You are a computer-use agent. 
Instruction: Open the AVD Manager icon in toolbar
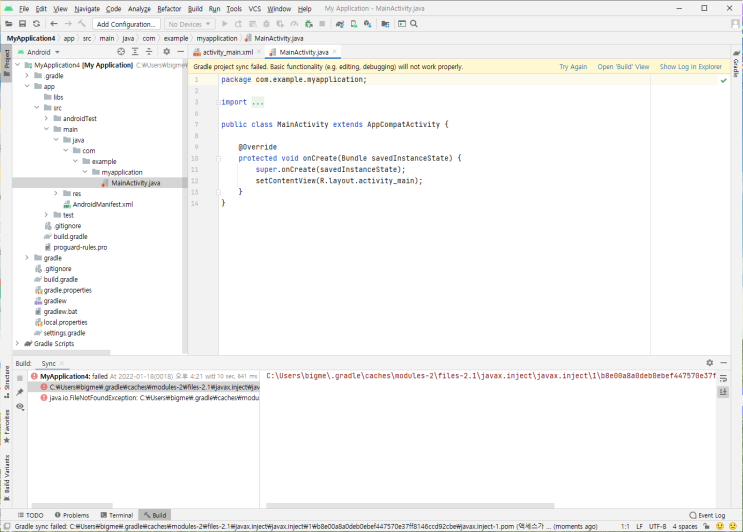tap(353, 24)
